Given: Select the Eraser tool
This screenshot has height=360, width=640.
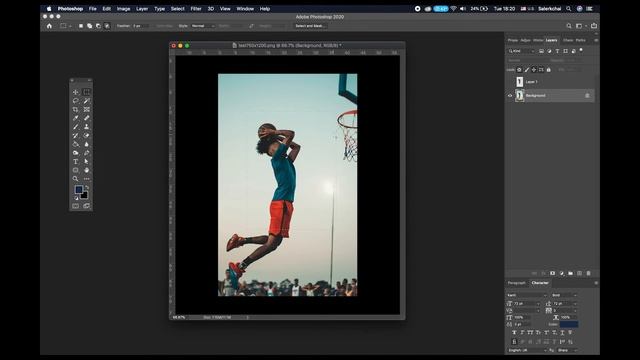Looking at the screenshot, I should (87, 136).
